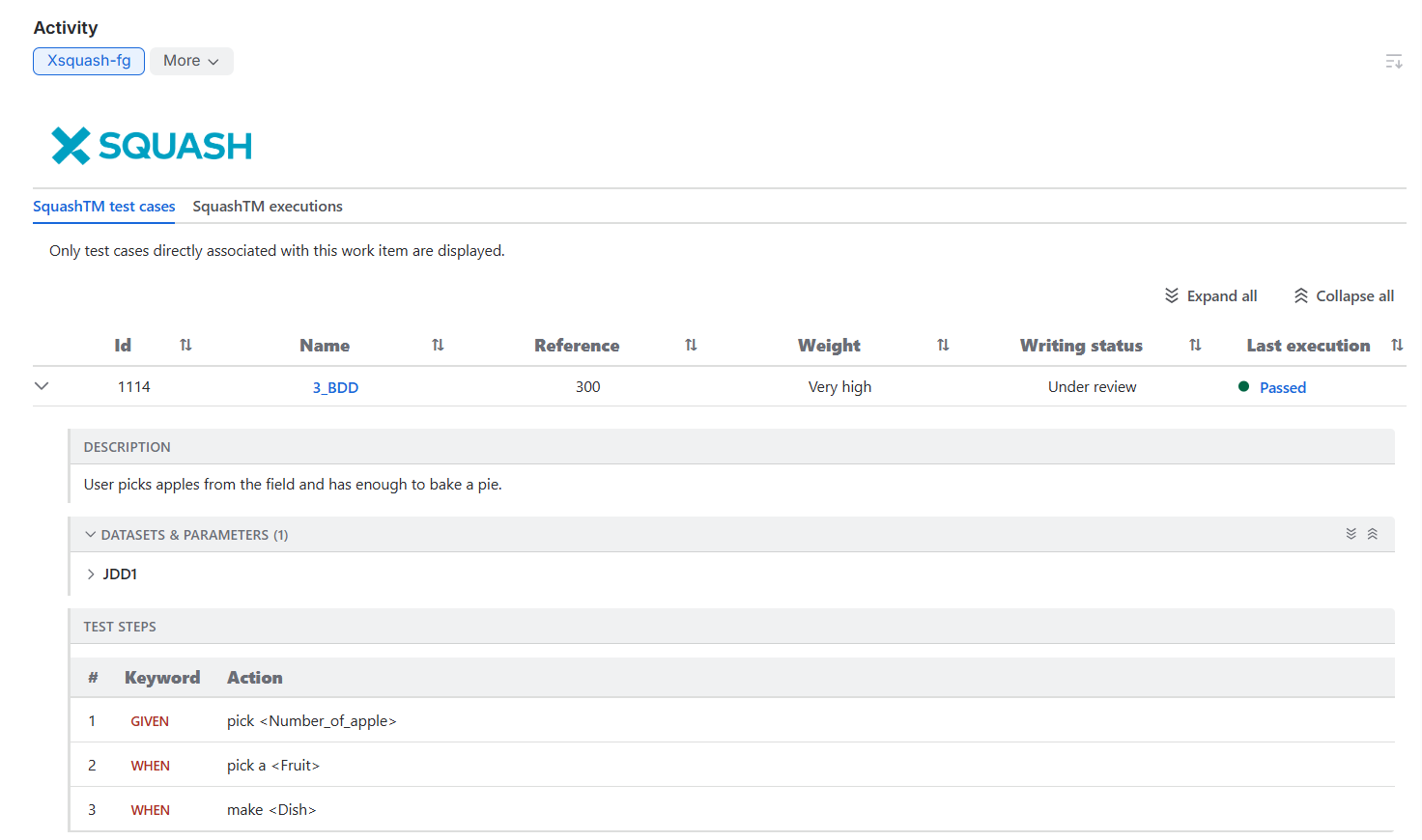This screenshot has width=1422, height=840.
Task: Select the Xsquash-fg activity filter
Action: pos(89,61)
